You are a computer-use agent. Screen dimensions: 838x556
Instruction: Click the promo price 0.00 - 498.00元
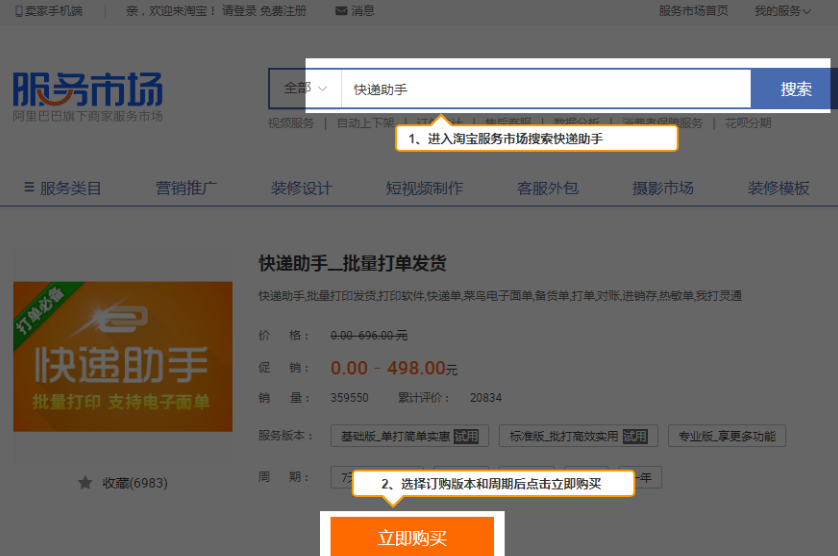pos(394,368)
